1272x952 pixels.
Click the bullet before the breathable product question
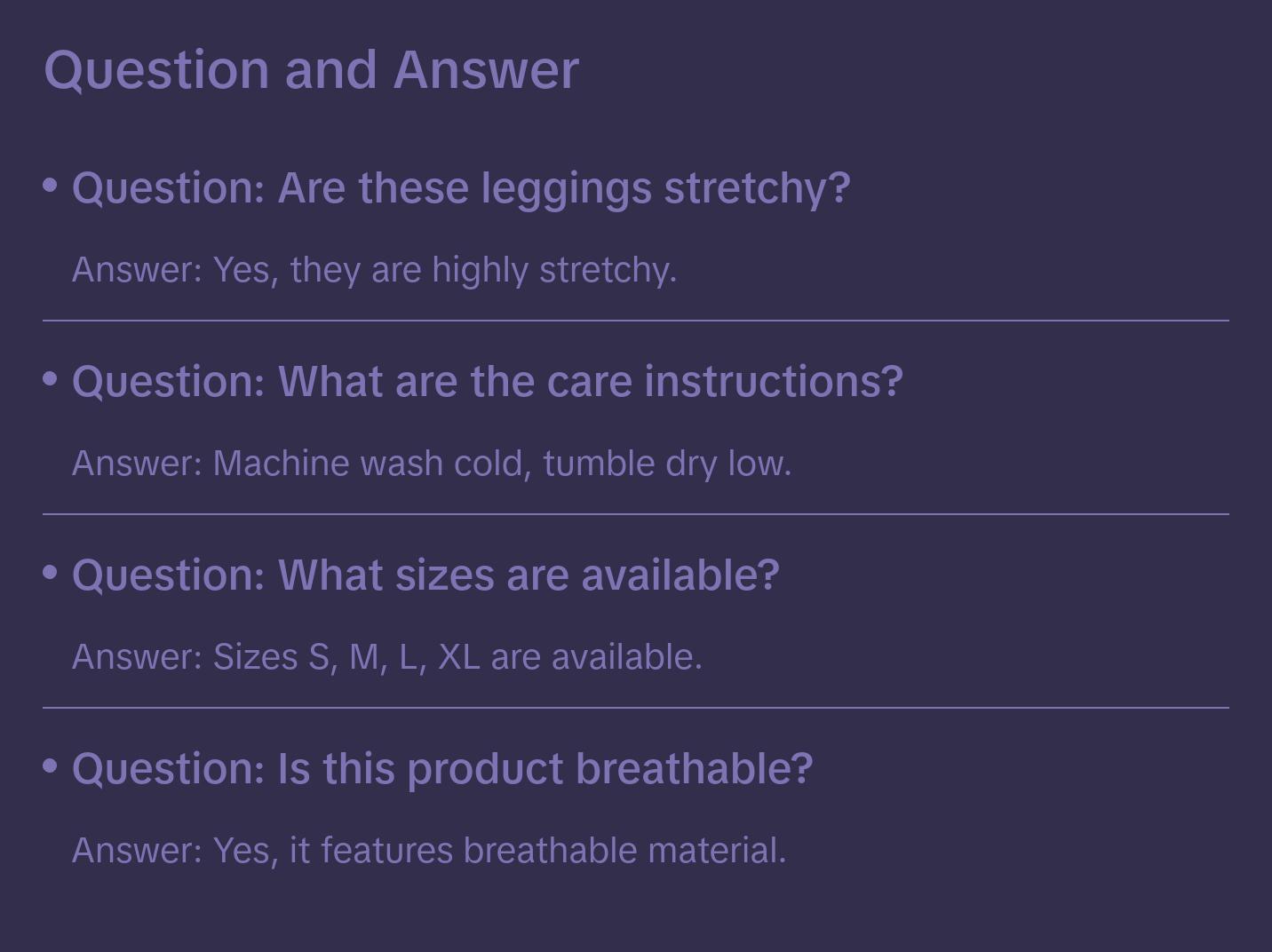tap(51, 766)
